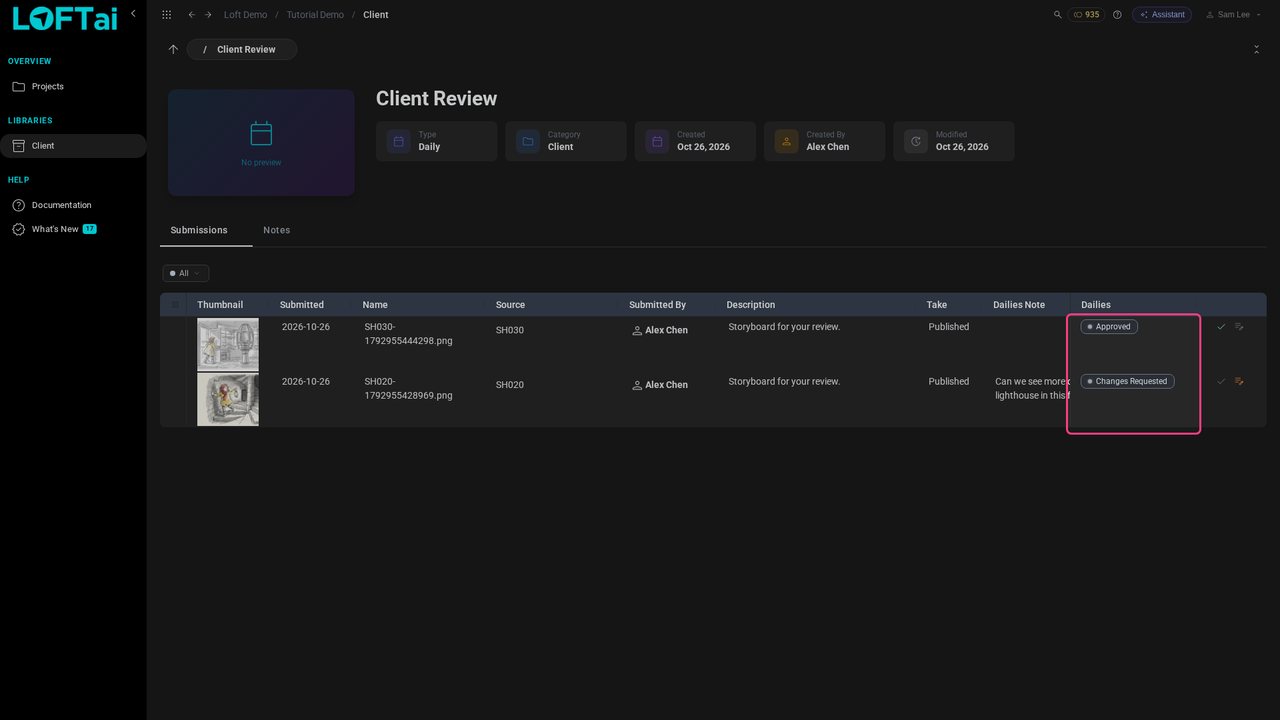Image resolution: width=1280 pixels, height=720 pixels.
Task: Click the Client Review breadcrumb pill
Action: (x=242, y=49)
